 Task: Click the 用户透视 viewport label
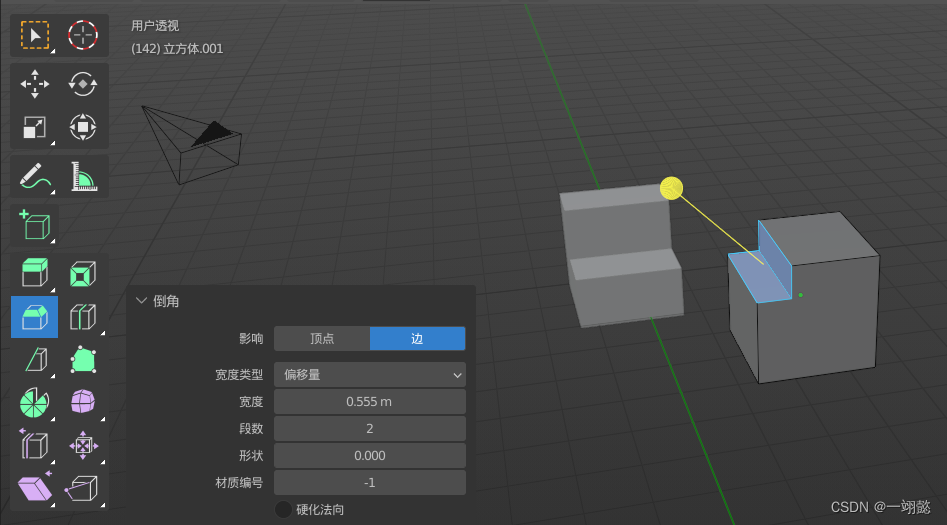click(x=155, y=26)
